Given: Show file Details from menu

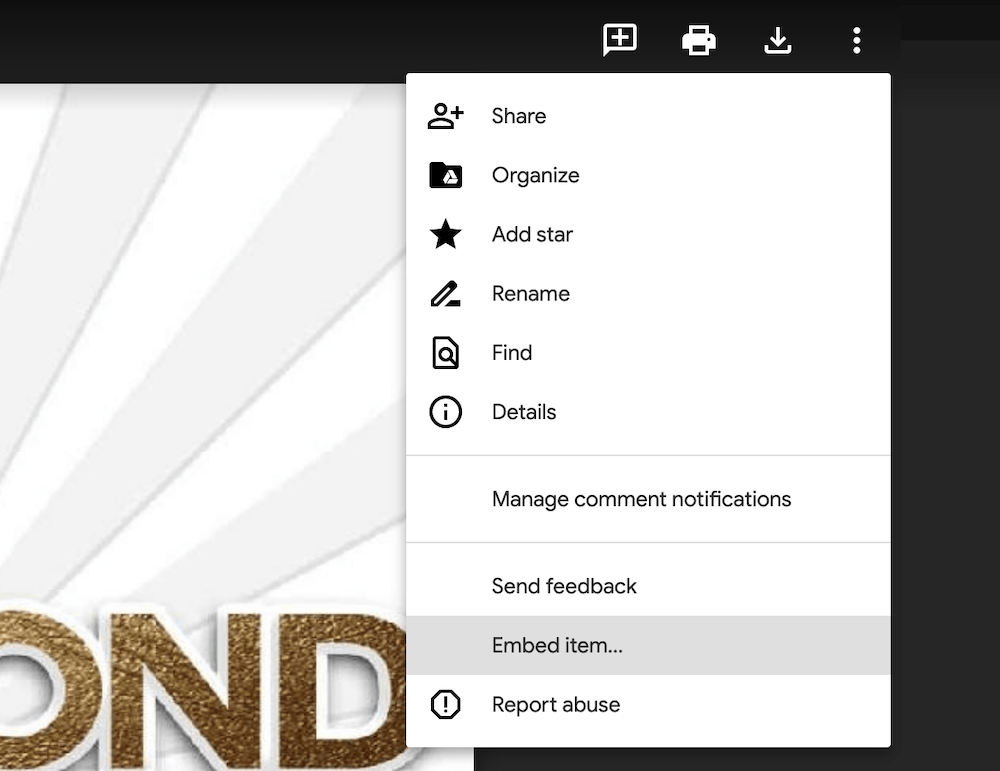Looking at the screenshot, I should pyautogui.click(x=648, y=412).
